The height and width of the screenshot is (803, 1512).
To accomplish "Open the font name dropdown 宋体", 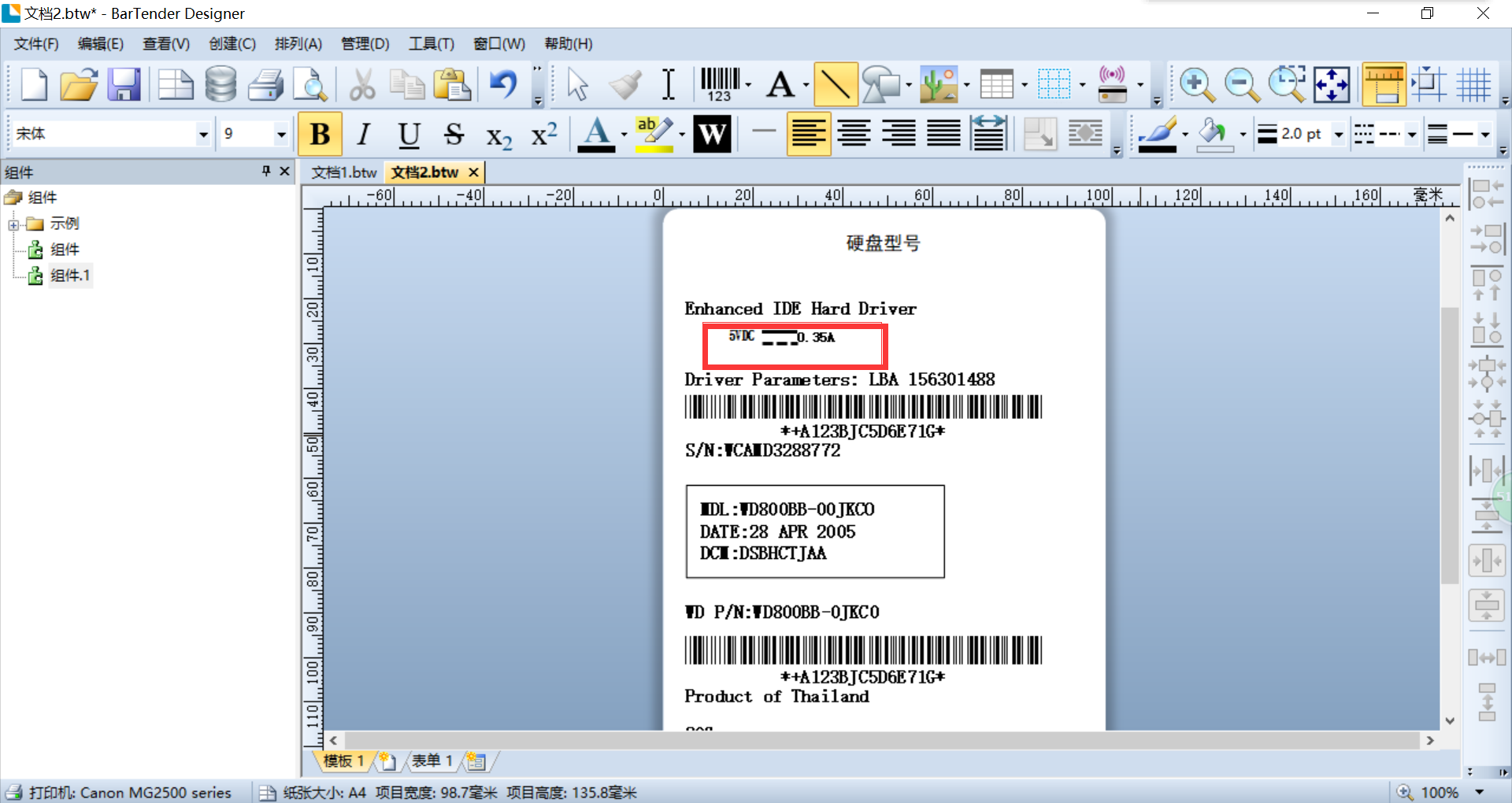I will point(203,135).
